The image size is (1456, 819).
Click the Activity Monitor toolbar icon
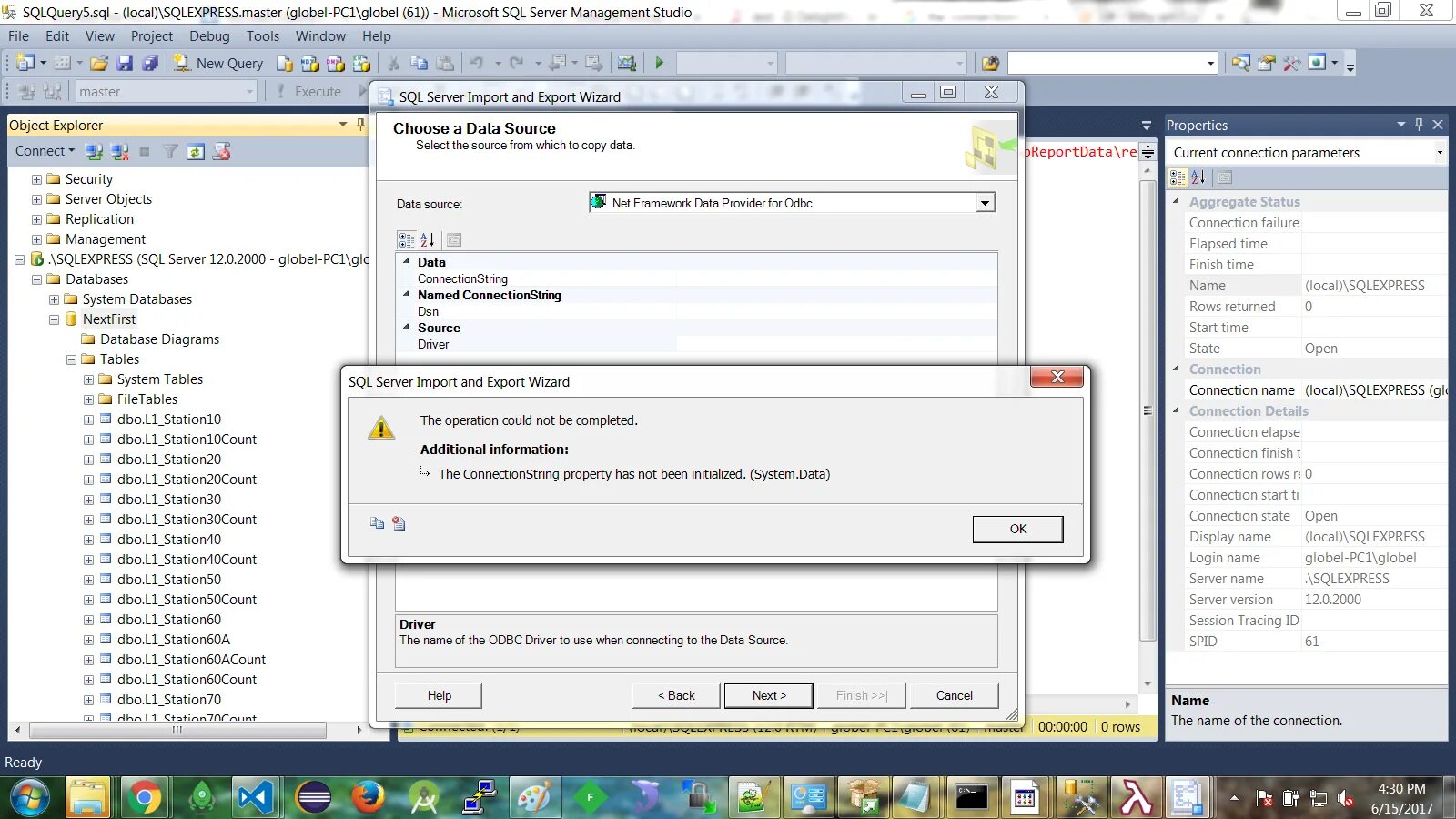pyautogui.click(x=627, y=63)
